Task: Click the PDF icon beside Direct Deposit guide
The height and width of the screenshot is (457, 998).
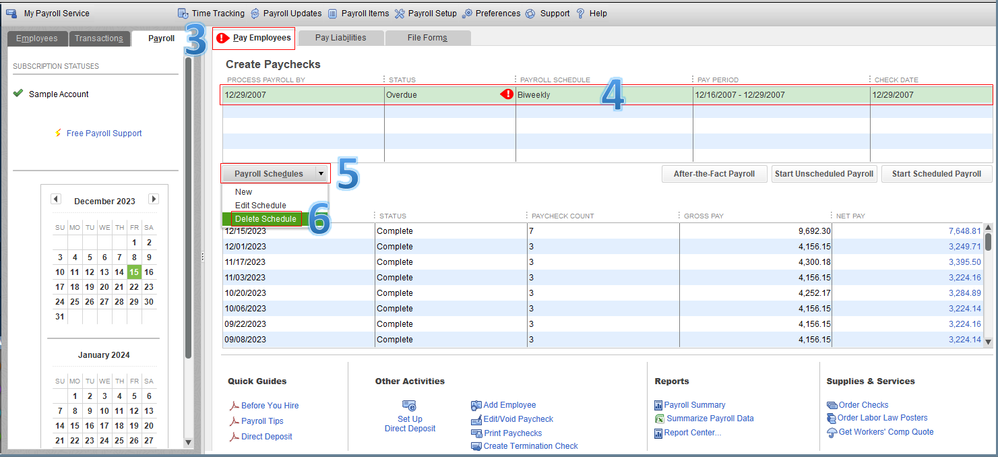Action: 234,437
